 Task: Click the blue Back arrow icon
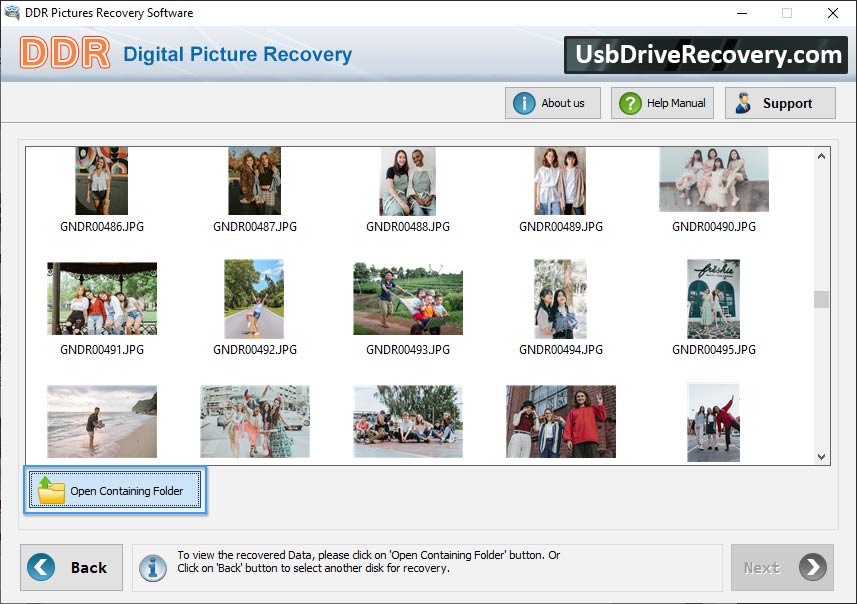coord(41,567)
